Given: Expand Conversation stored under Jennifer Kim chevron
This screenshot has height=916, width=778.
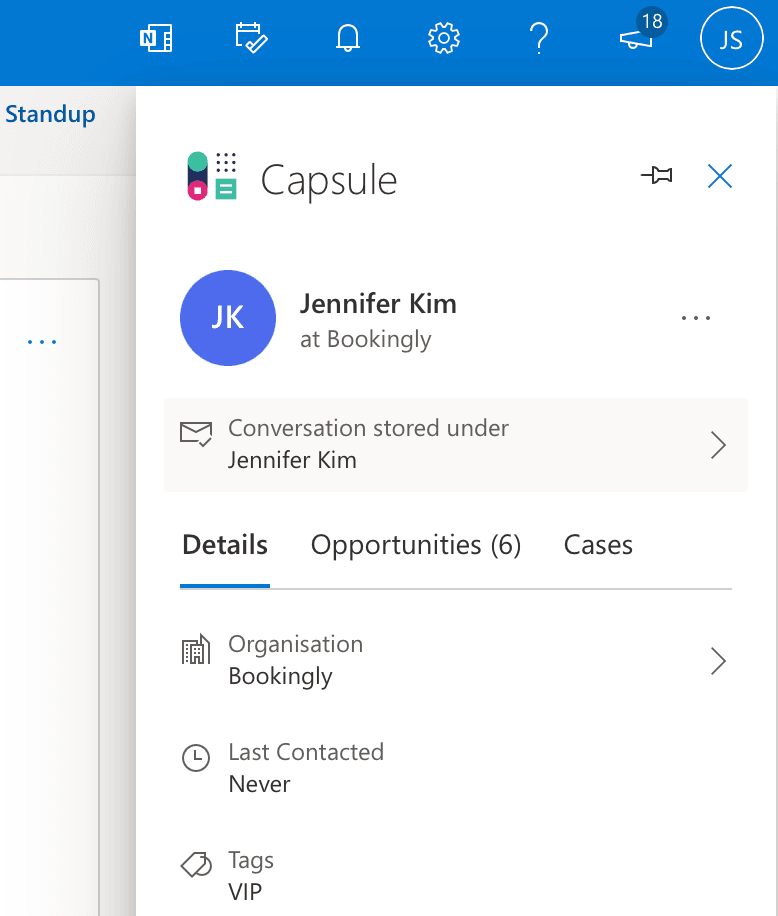Looking at the screenshot, I should [718, 445].
